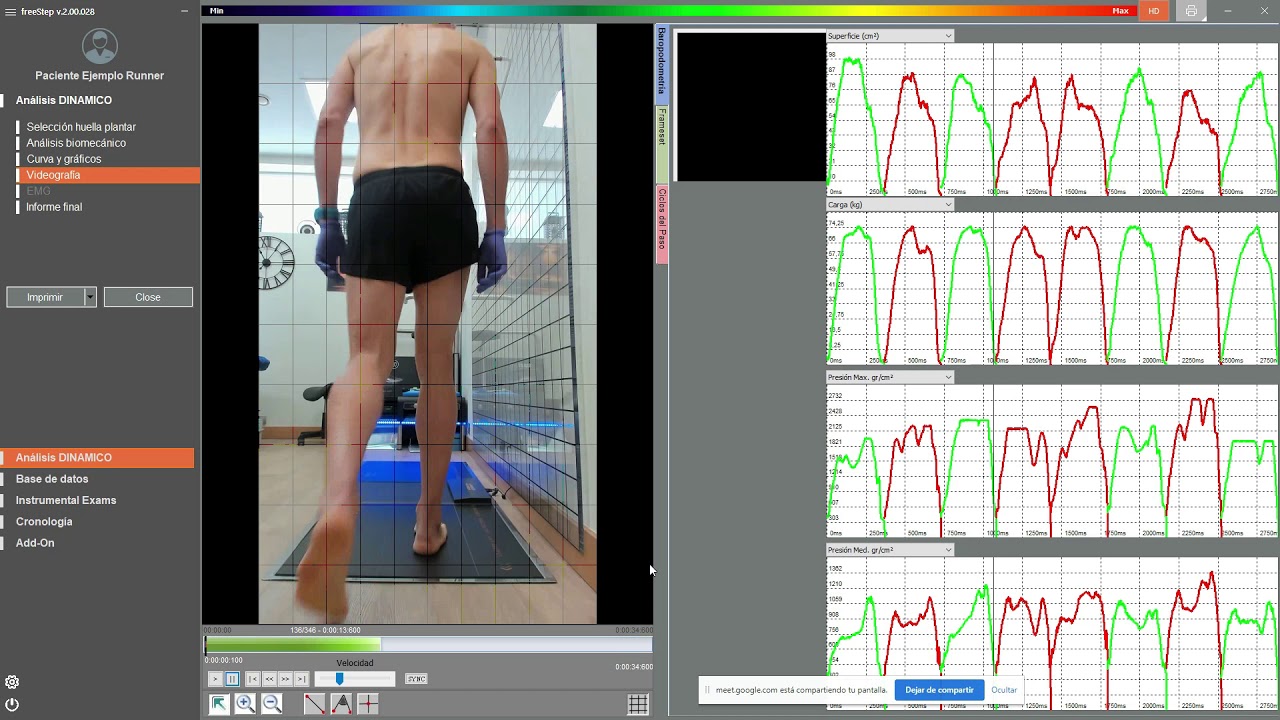Click the frame counter 136/346 text
Viewport: 1280px width, 720px height.
coord(325,630)
